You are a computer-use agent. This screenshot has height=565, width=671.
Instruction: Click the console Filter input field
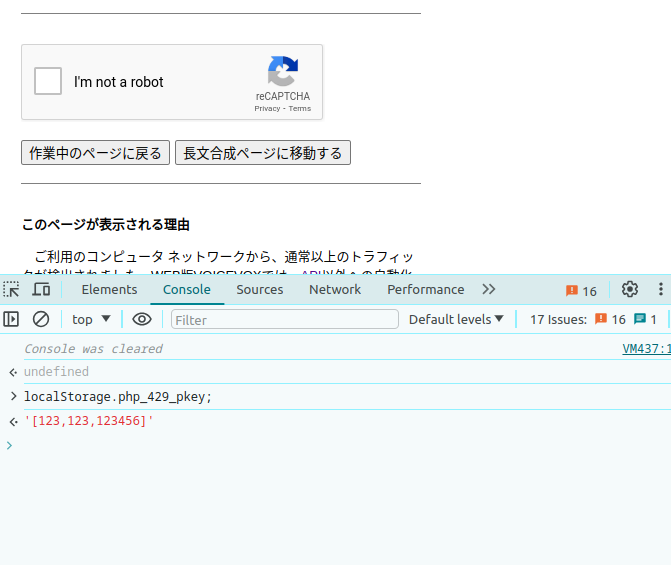pos(285,319)
